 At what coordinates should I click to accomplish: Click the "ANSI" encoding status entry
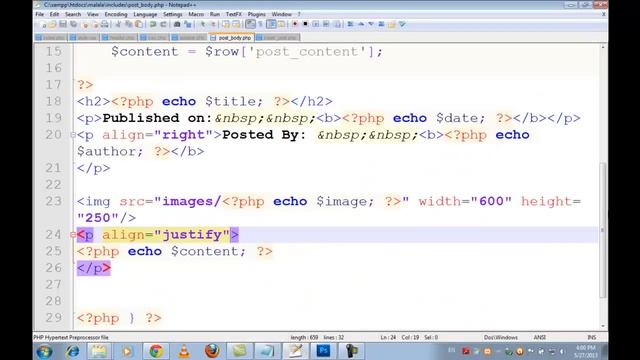click(540, 338)
